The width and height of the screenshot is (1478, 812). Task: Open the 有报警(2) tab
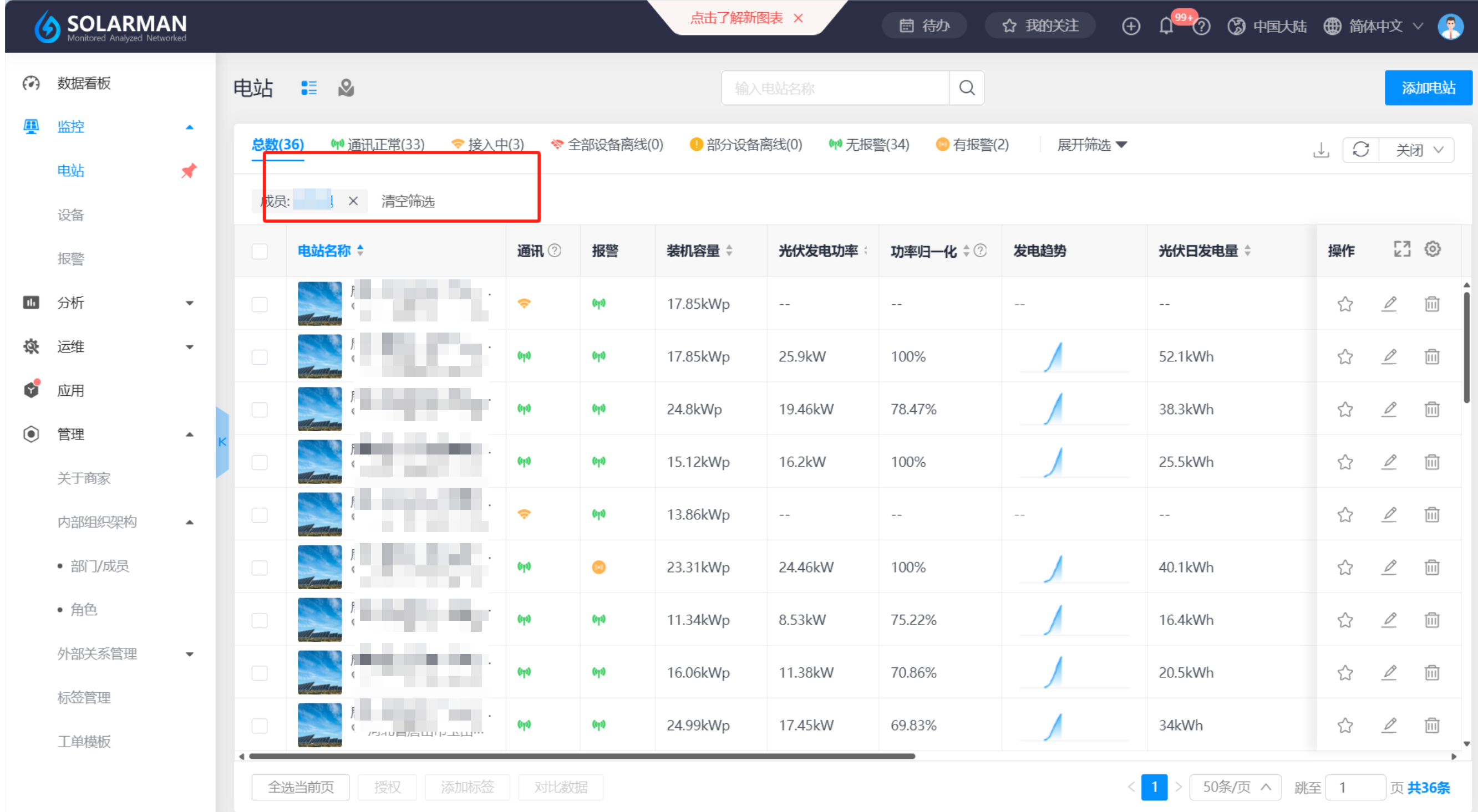point(973,145)
